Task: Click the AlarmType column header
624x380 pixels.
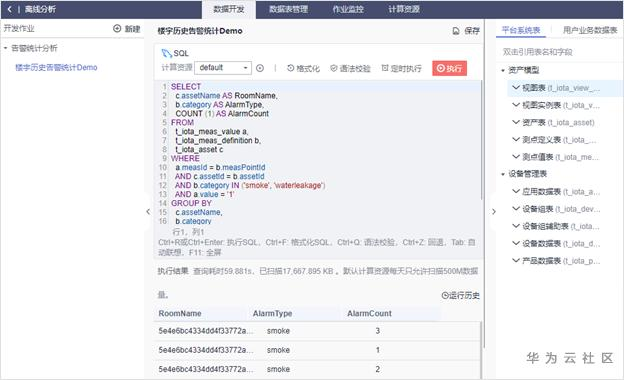Action: pos(272,314)
